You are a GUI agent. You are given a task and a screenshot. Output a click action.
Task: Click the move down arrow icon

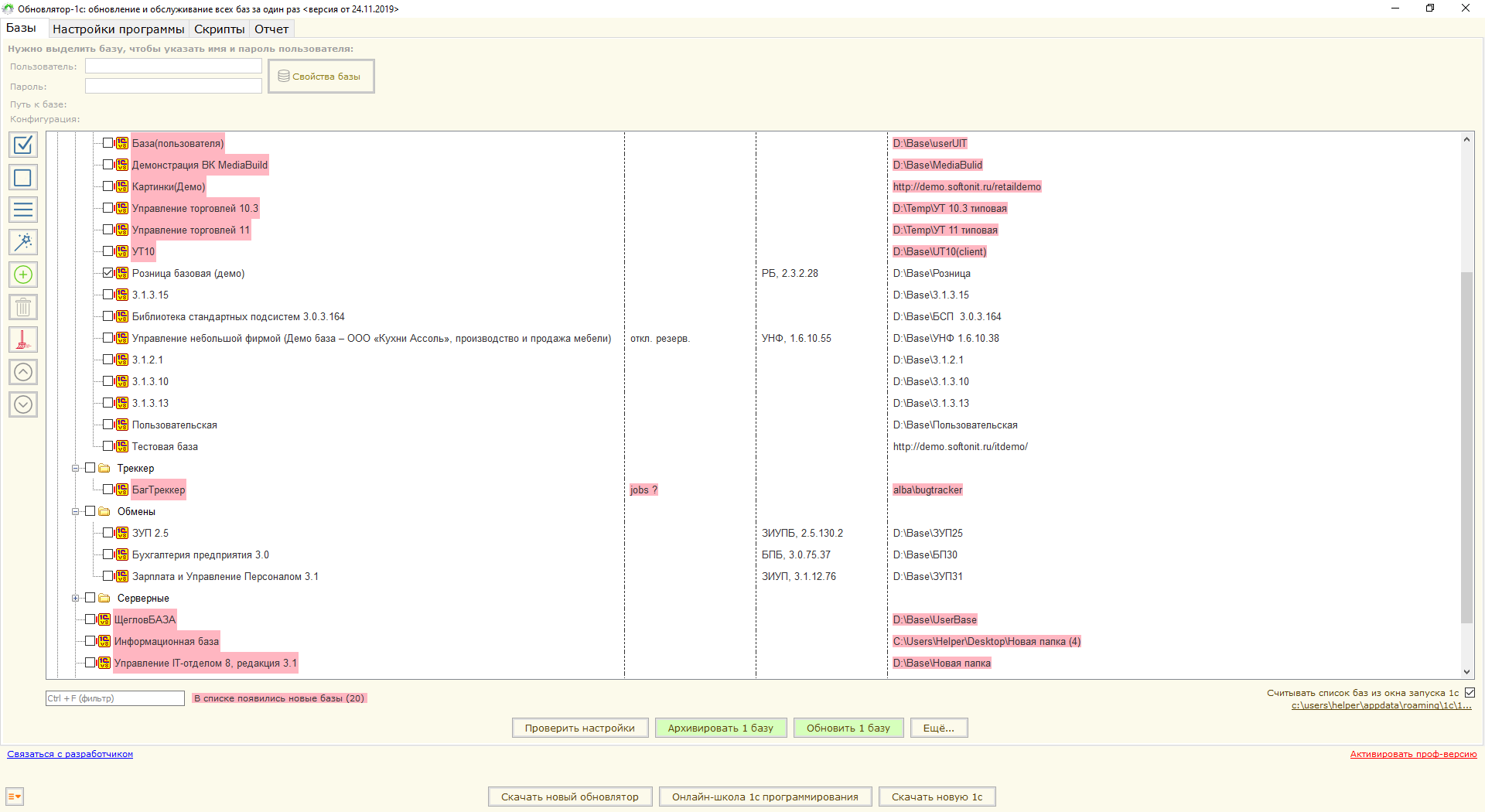[x=23, y=404]
